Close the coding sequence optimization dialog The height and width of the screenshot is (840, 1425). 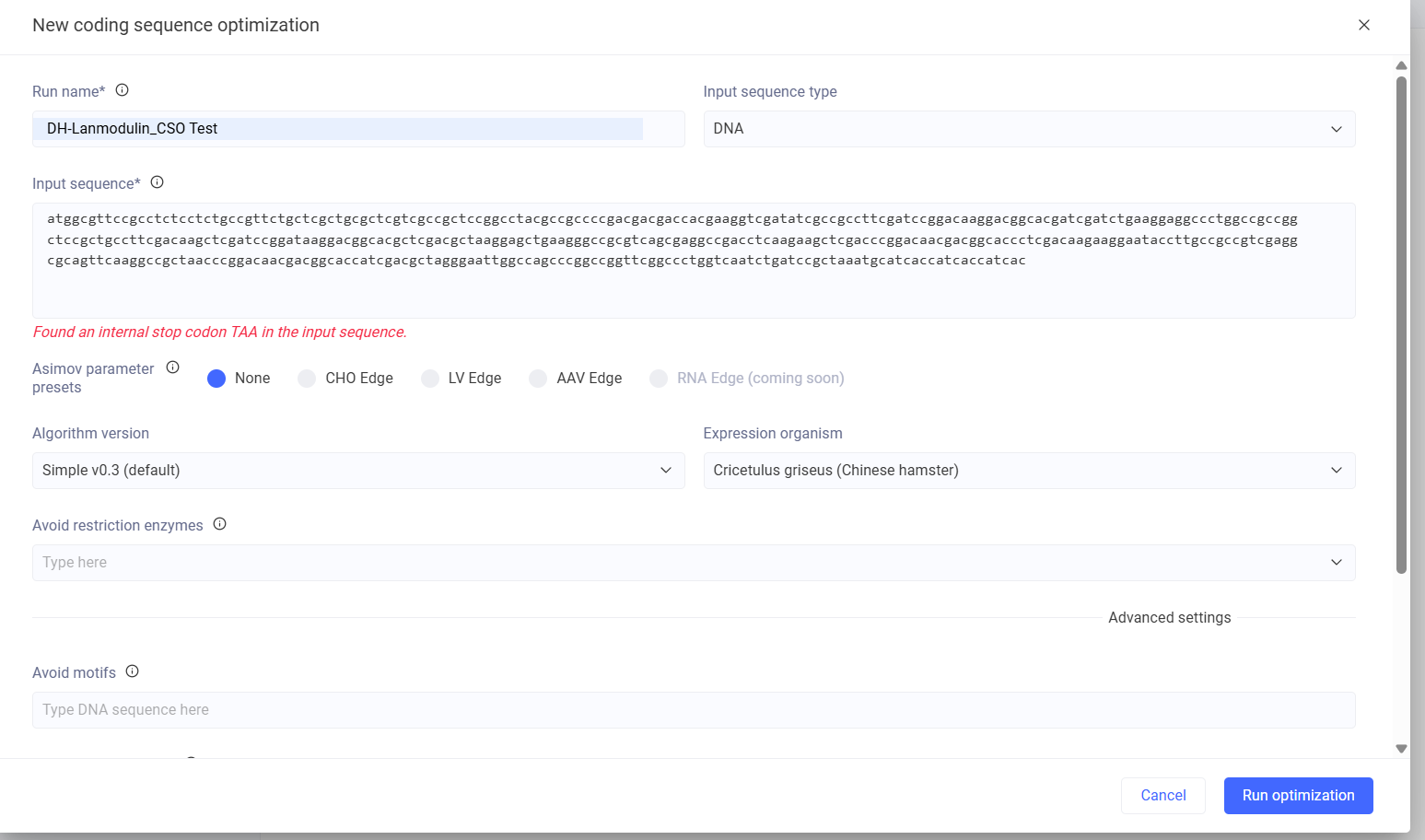point(1364,25)
